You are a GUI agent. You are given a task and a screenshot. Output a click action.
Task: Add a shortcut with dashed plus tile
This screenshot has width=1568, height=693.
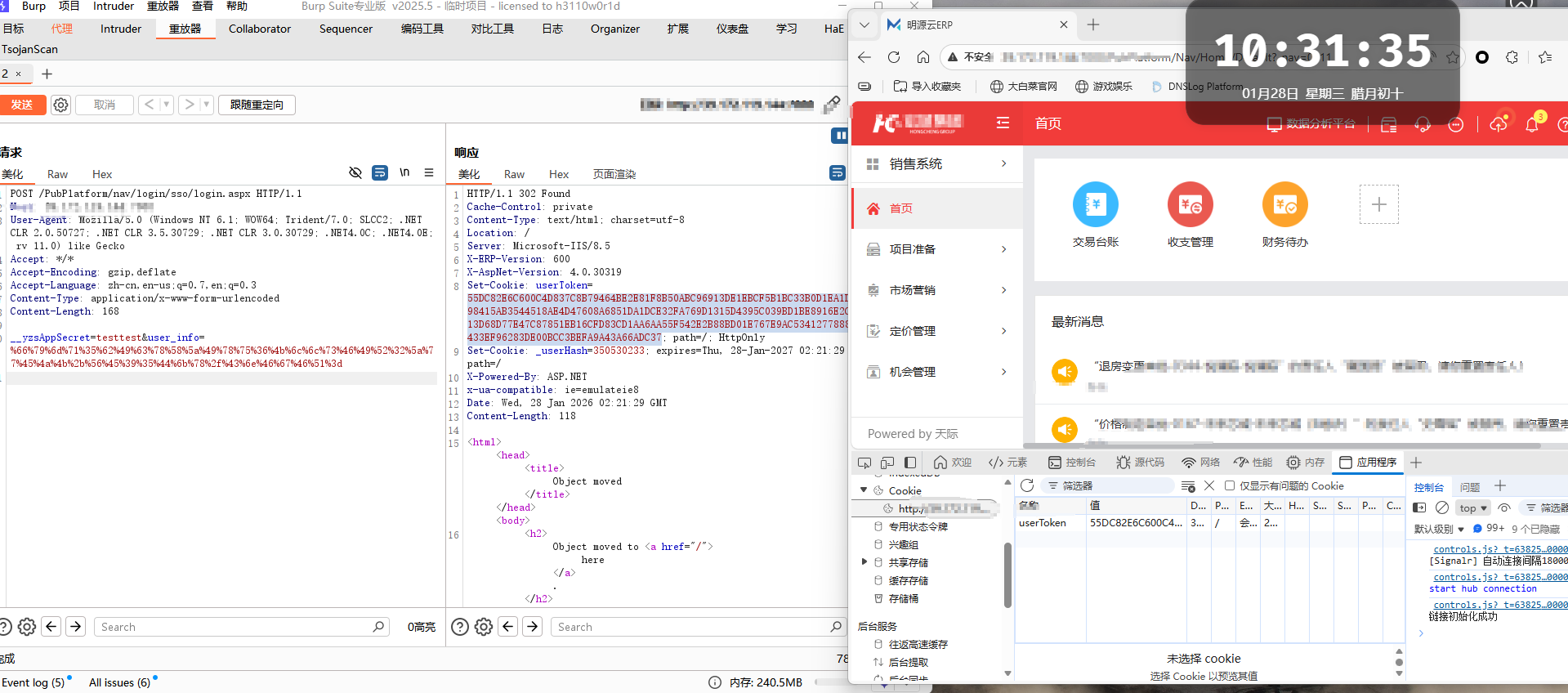1379,204
